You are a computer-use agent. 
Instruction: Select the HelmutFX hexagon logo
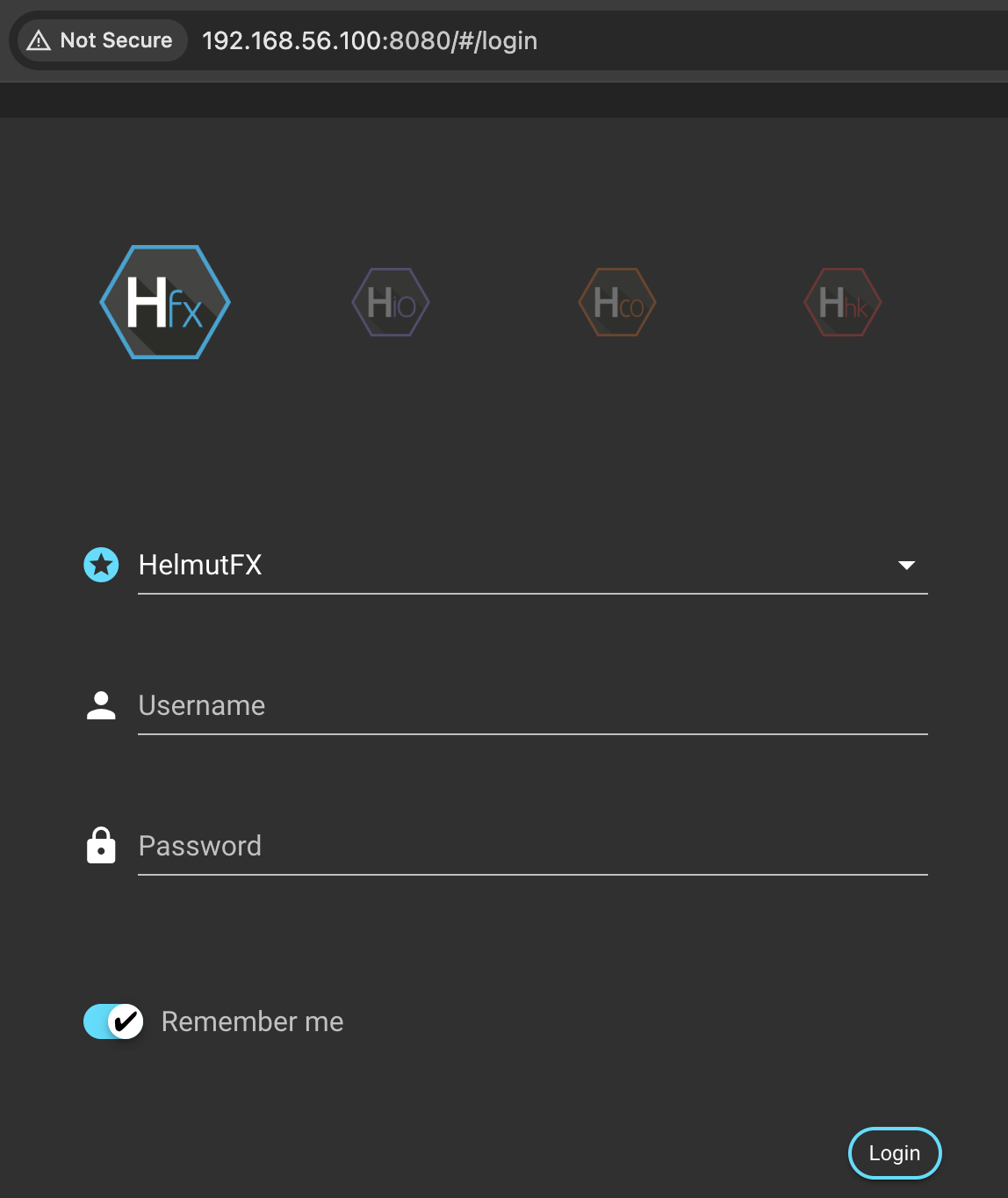[165, 302]
